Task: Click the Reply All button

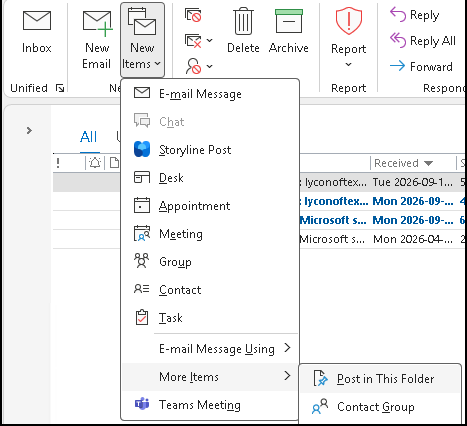Action: tap(423, 41)
